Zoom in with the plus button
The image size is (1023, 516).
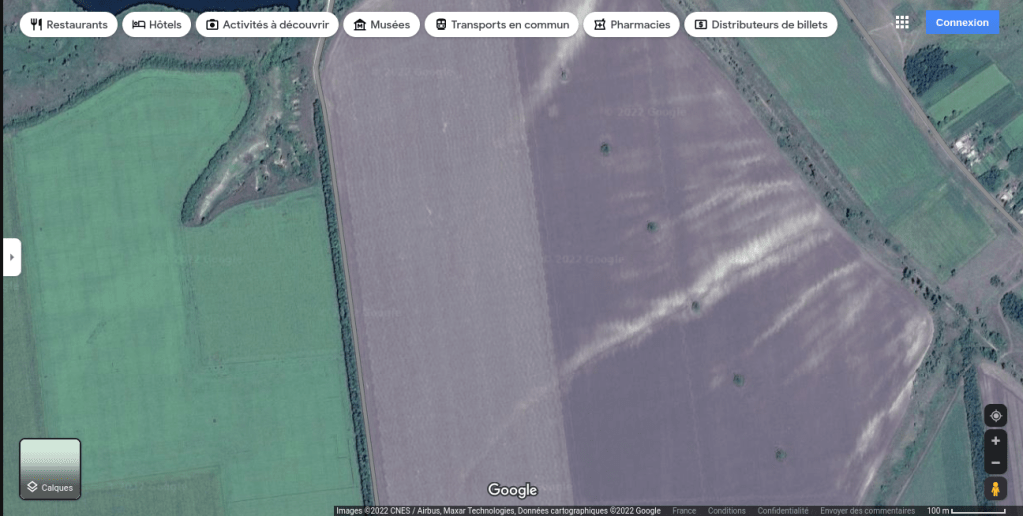point(995,441)
